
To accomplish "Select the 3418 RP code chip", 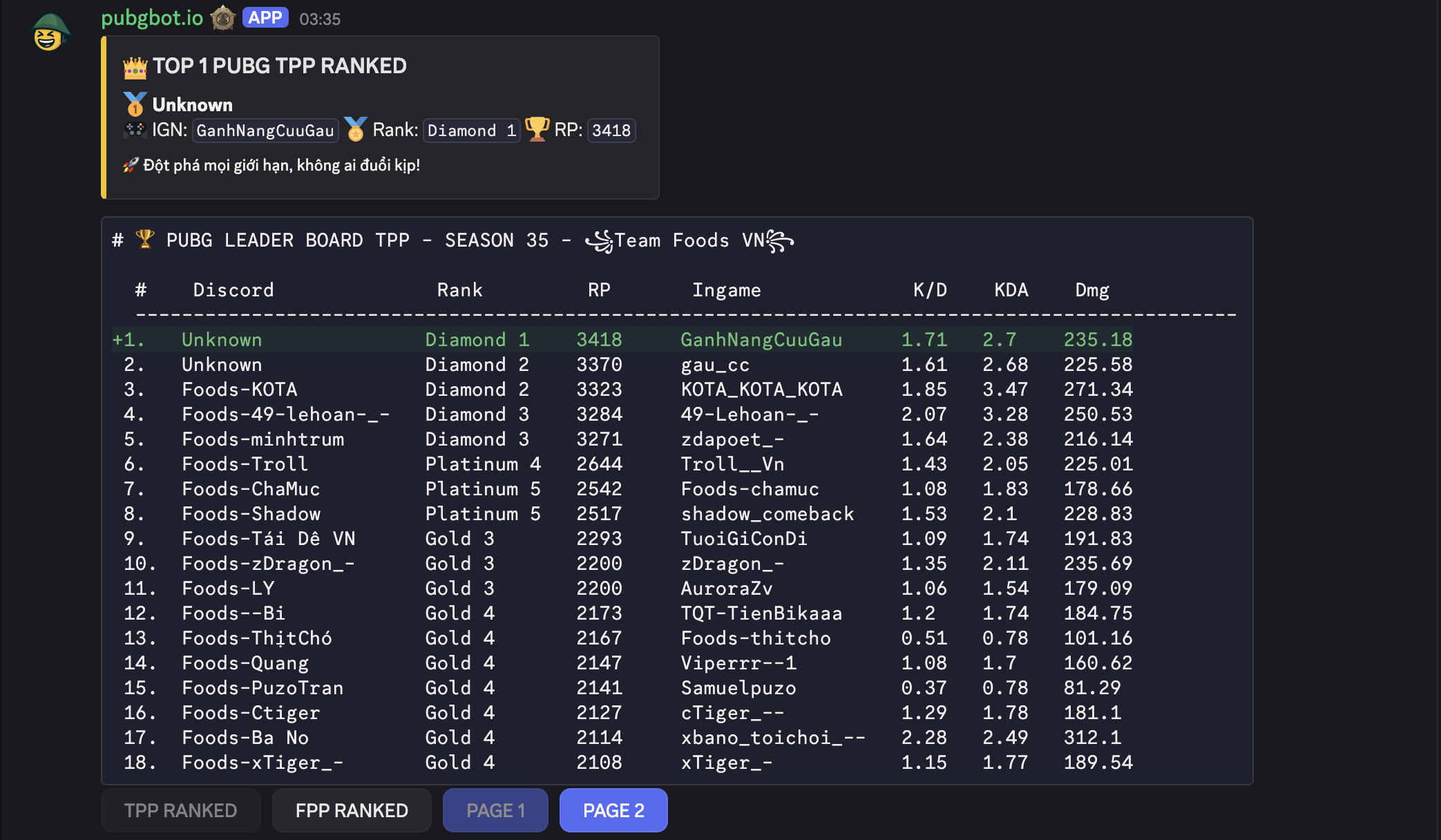I will click(x=611, y=131).
